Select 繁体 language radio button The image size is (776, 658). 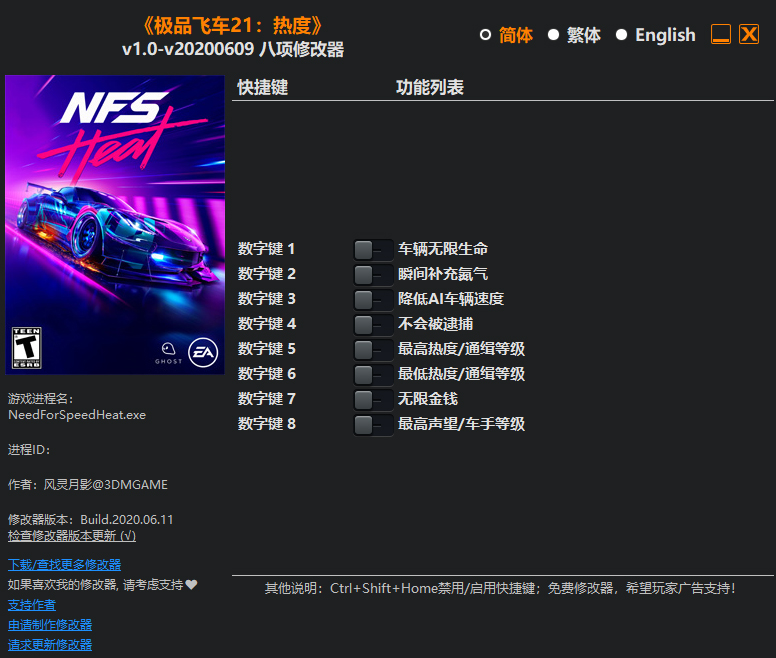[553, 35]
